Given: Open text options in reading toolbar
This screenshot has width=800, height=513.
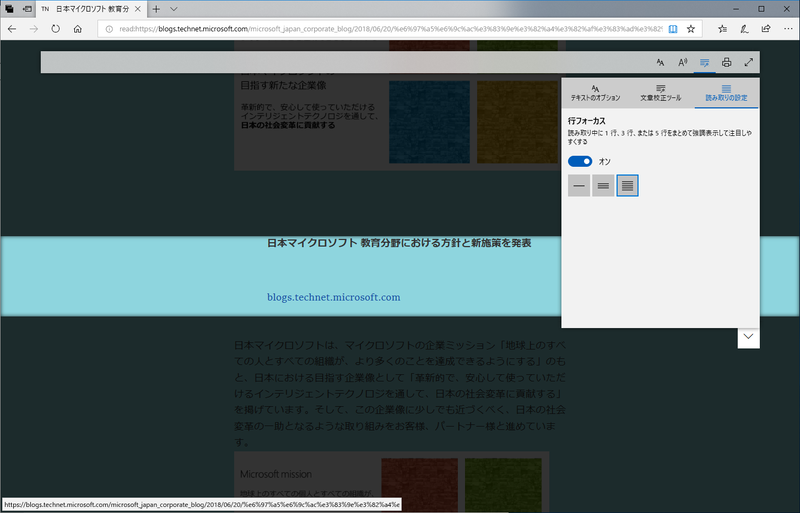Looking at the screenshot, I should (660, 62).
